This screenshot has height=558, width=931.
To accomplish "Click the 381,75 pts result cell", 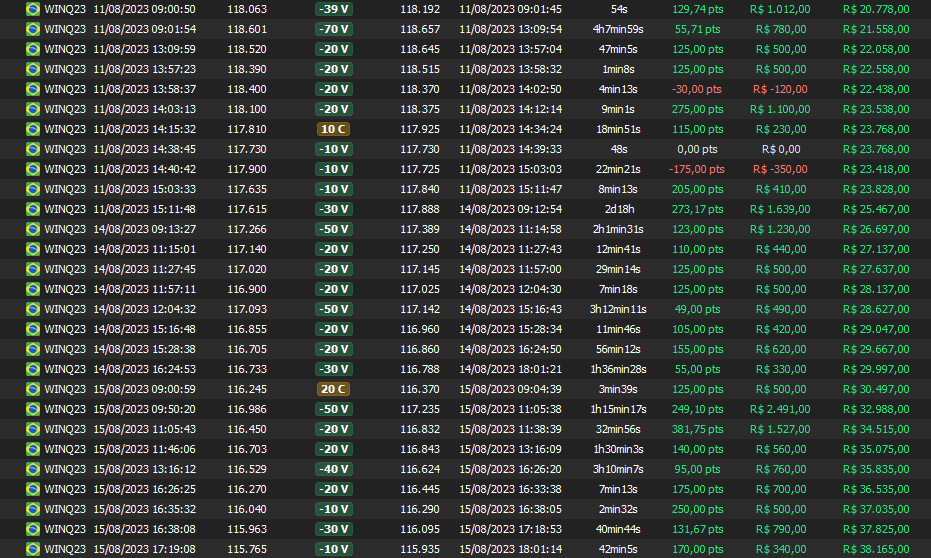I will click(697, 429).
